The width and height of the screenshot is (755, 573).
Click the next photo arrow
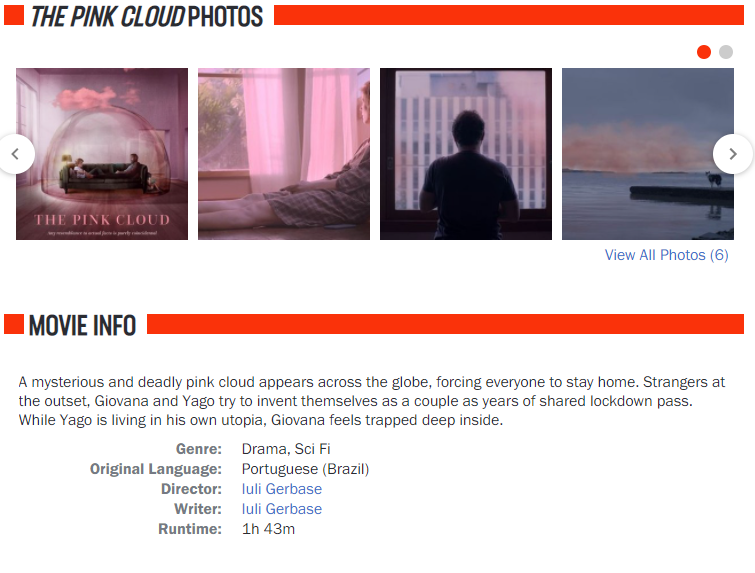(733, 154)
